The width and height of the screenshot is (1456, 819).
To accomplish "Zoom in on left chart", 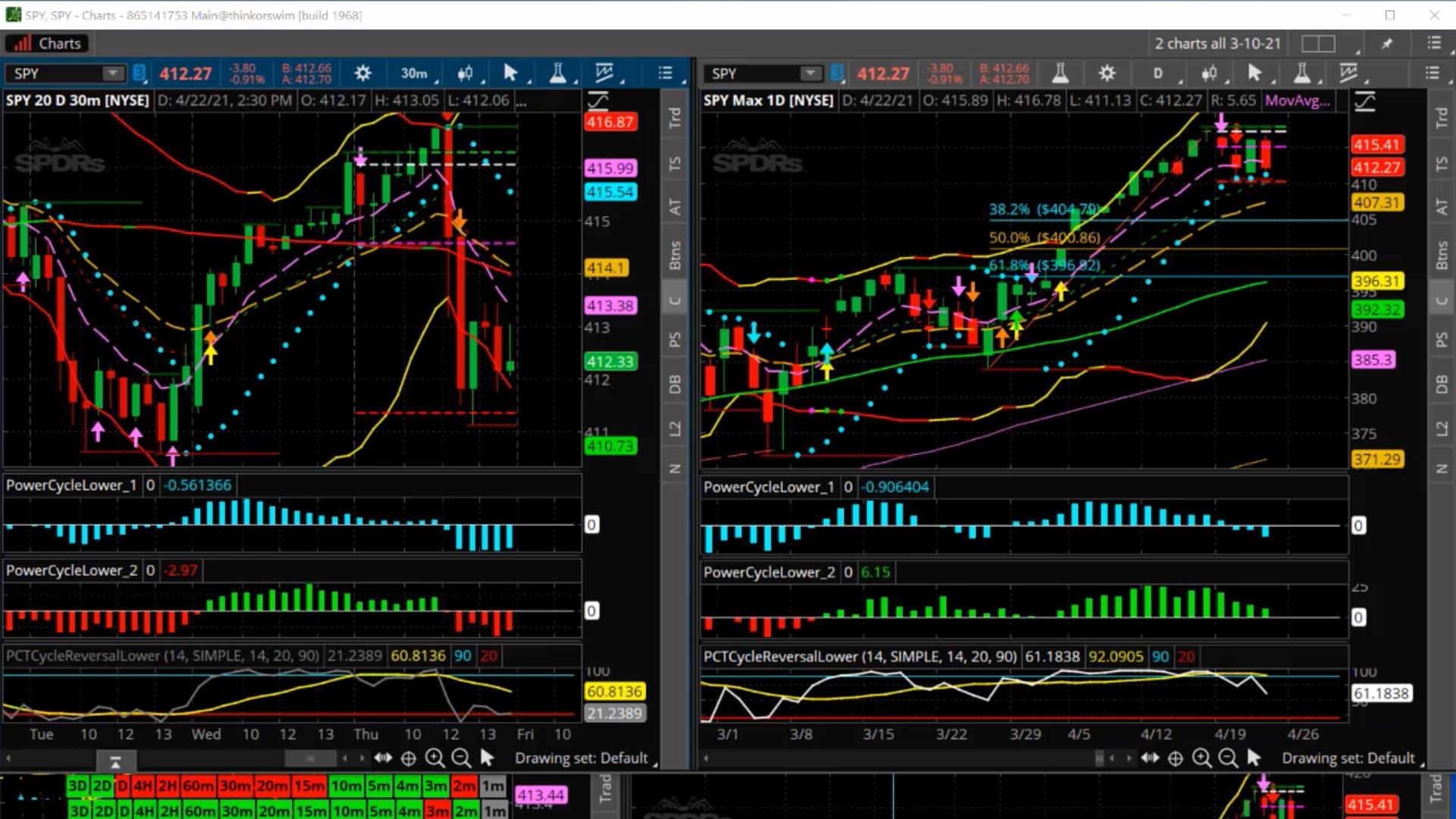I will 435,758.
